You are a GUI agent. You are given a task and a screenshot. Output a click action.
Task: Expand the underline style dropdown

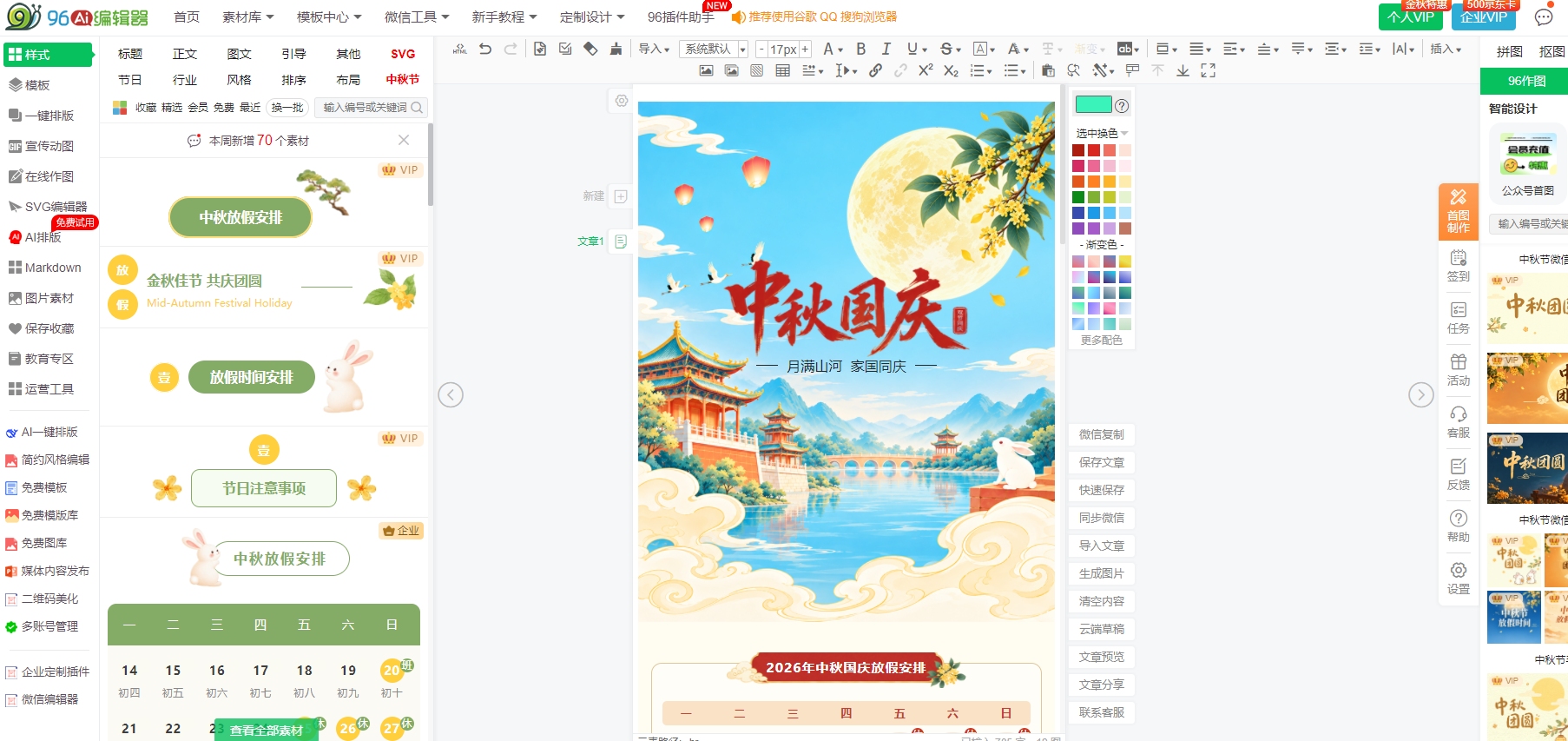[x=925, y=50]
